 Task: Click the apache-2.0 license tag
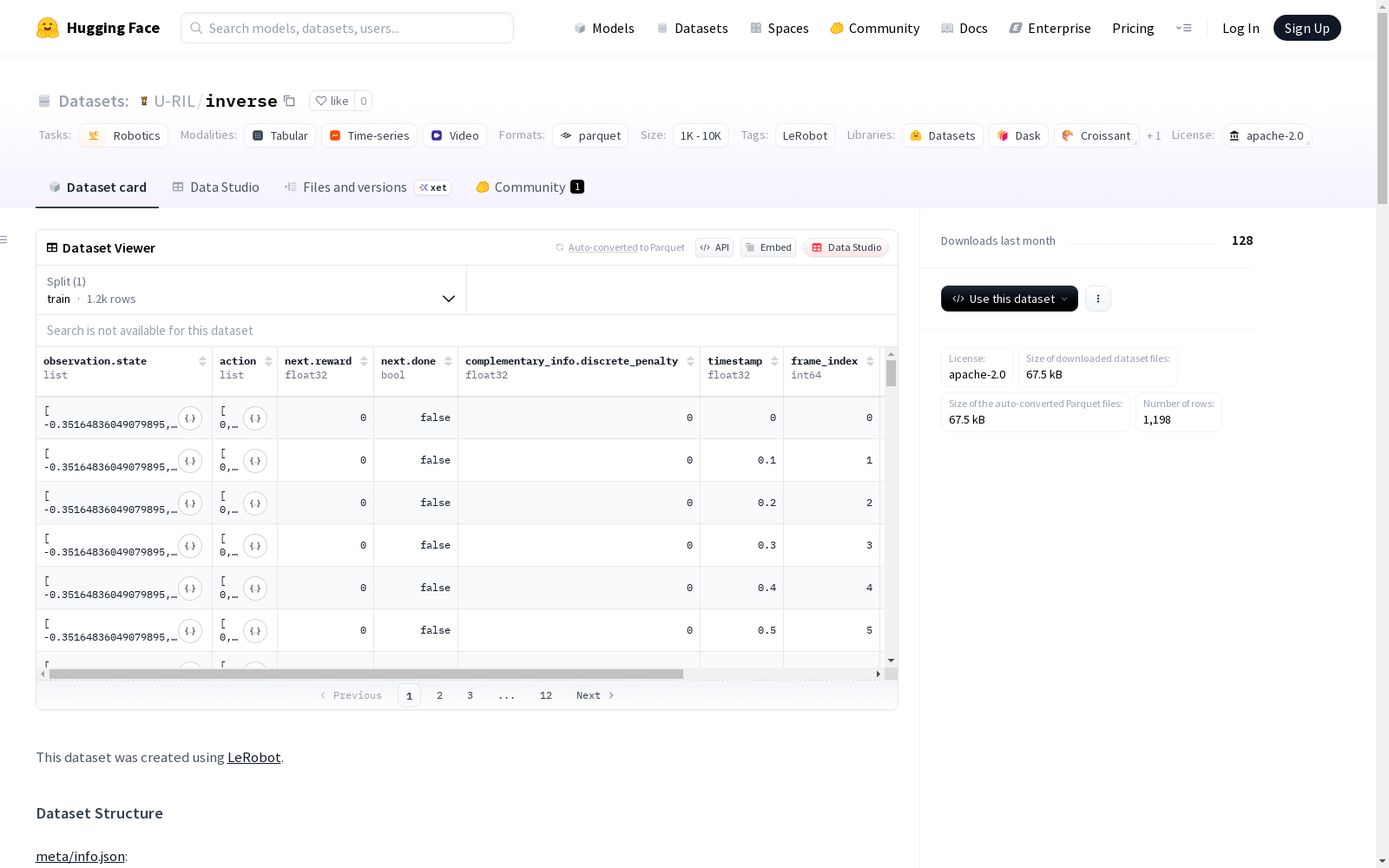coord(1267,135)
